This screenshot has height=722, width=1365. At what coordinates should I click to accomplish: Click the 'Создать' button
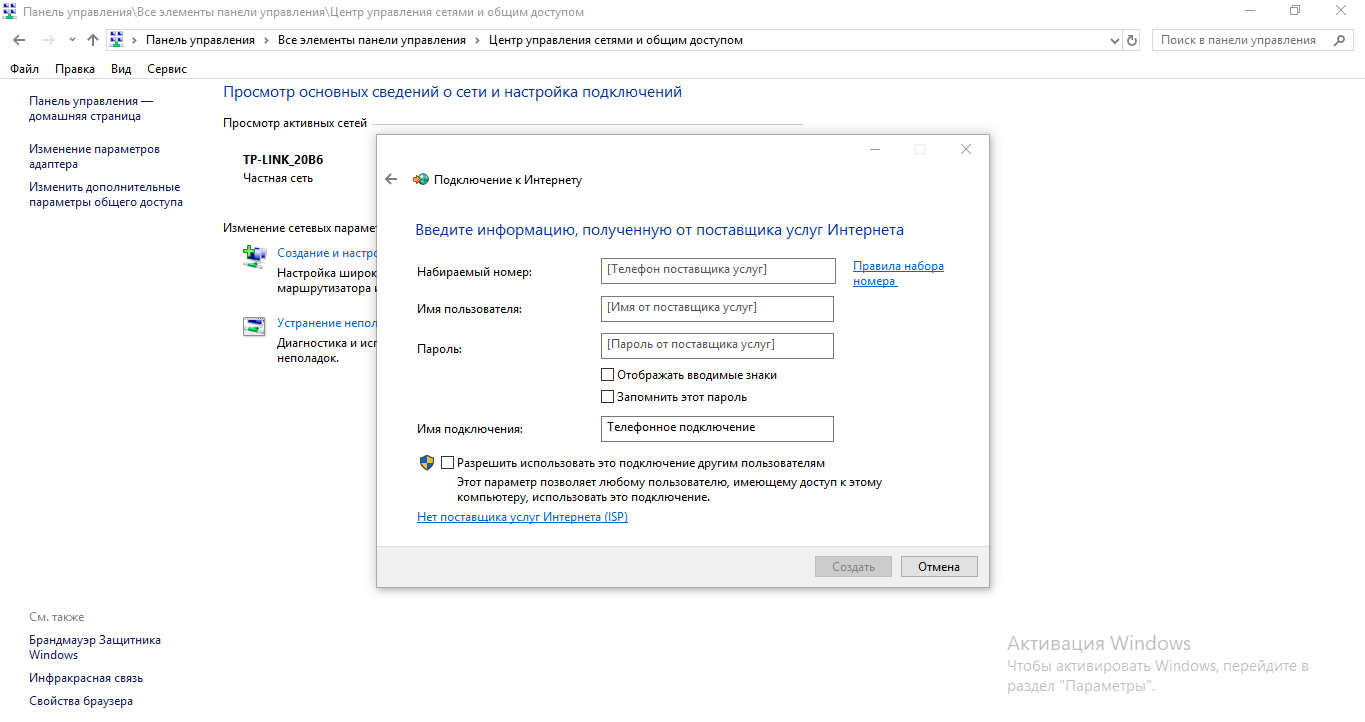click(x=853, y=566)
